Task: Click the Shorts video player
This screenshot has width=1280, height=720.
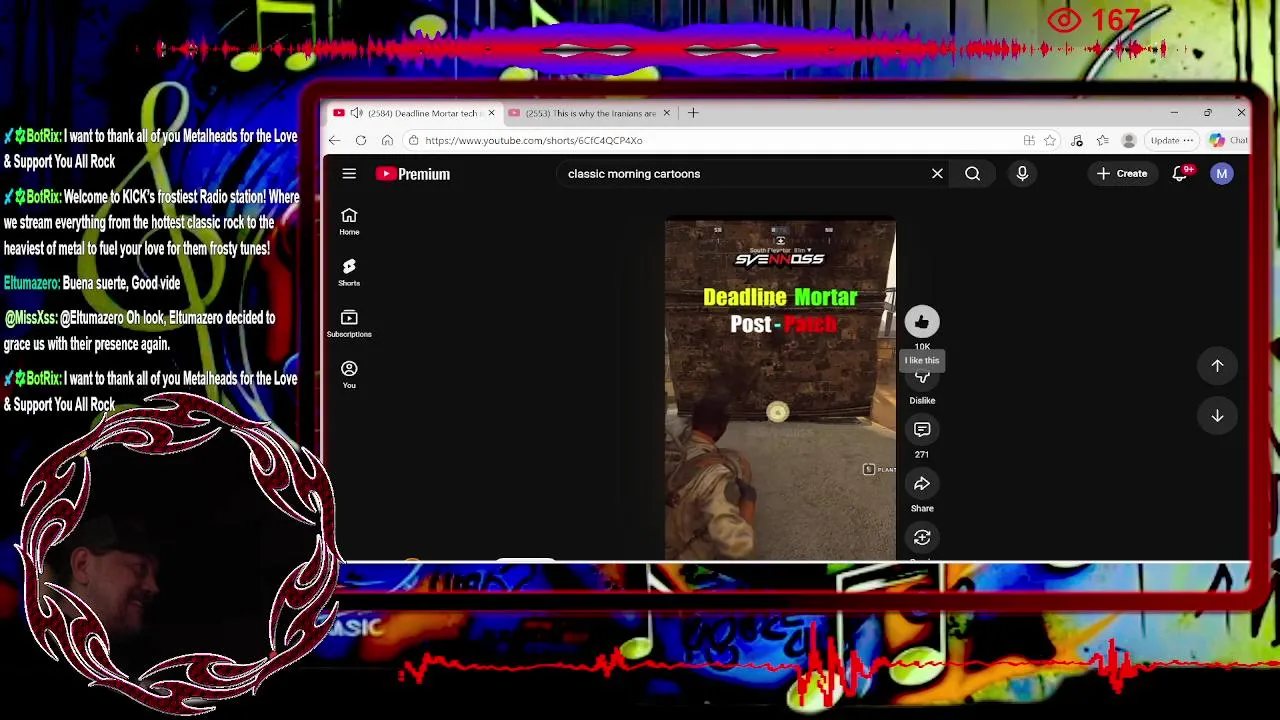Action: [780, 390]
